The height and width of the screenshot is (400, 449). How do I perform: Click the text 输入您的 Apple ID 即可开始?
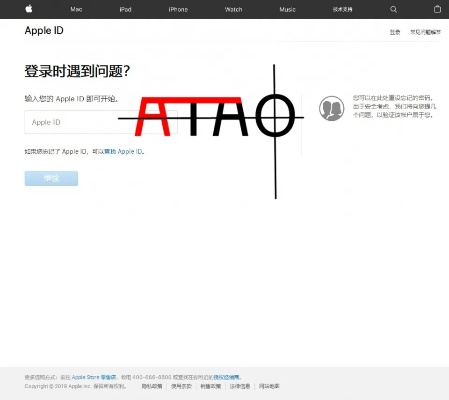point(72,99)
